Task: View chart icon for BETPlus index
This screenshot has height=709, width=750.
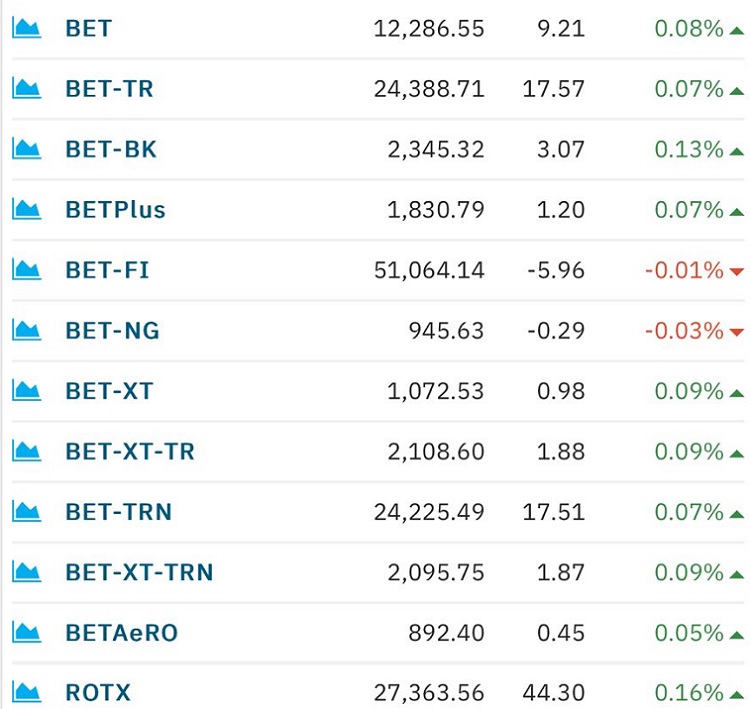Action: 26,209
